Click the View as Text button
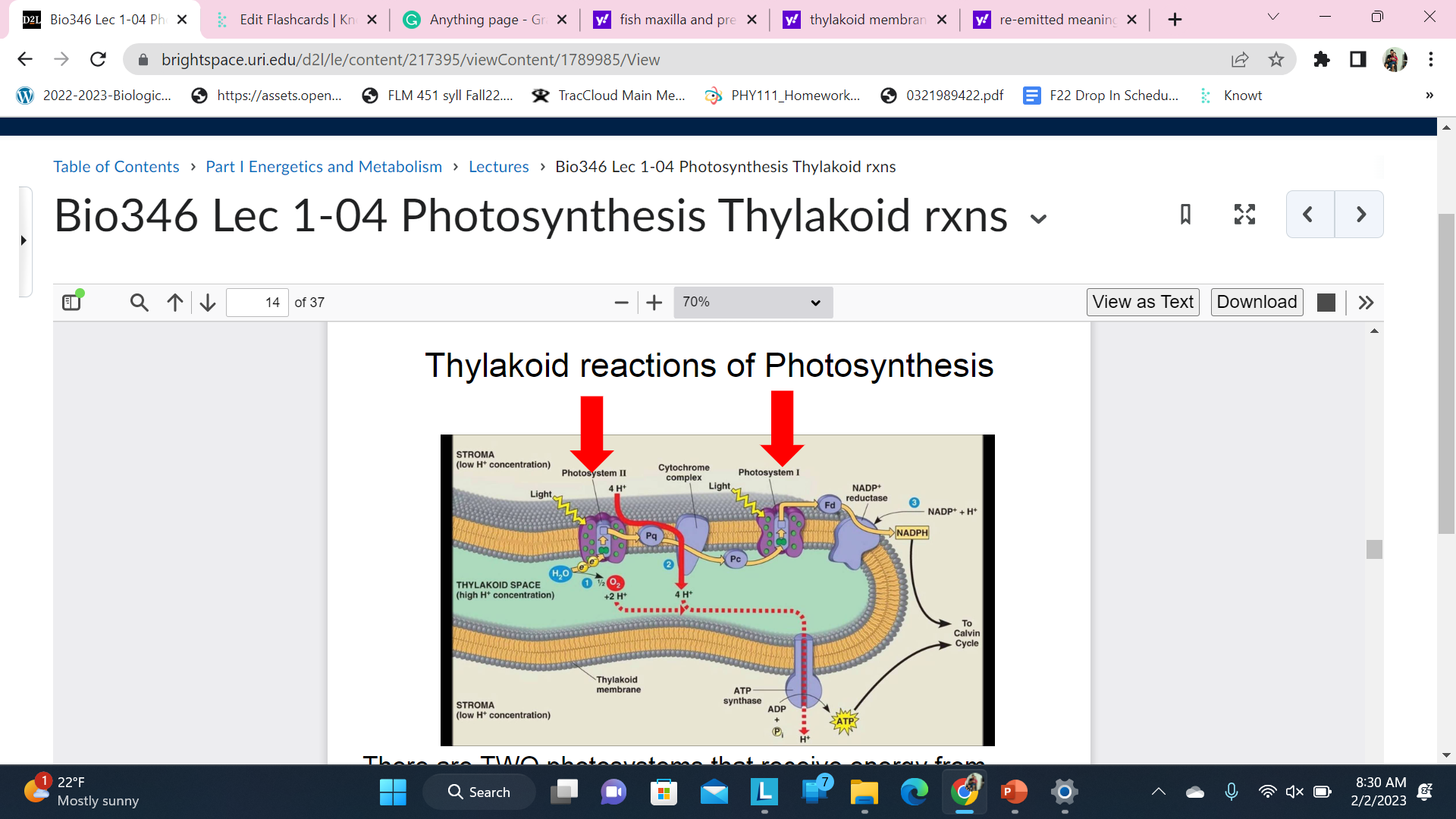This screenshot has height=819, width=1456. point(1143,302)
